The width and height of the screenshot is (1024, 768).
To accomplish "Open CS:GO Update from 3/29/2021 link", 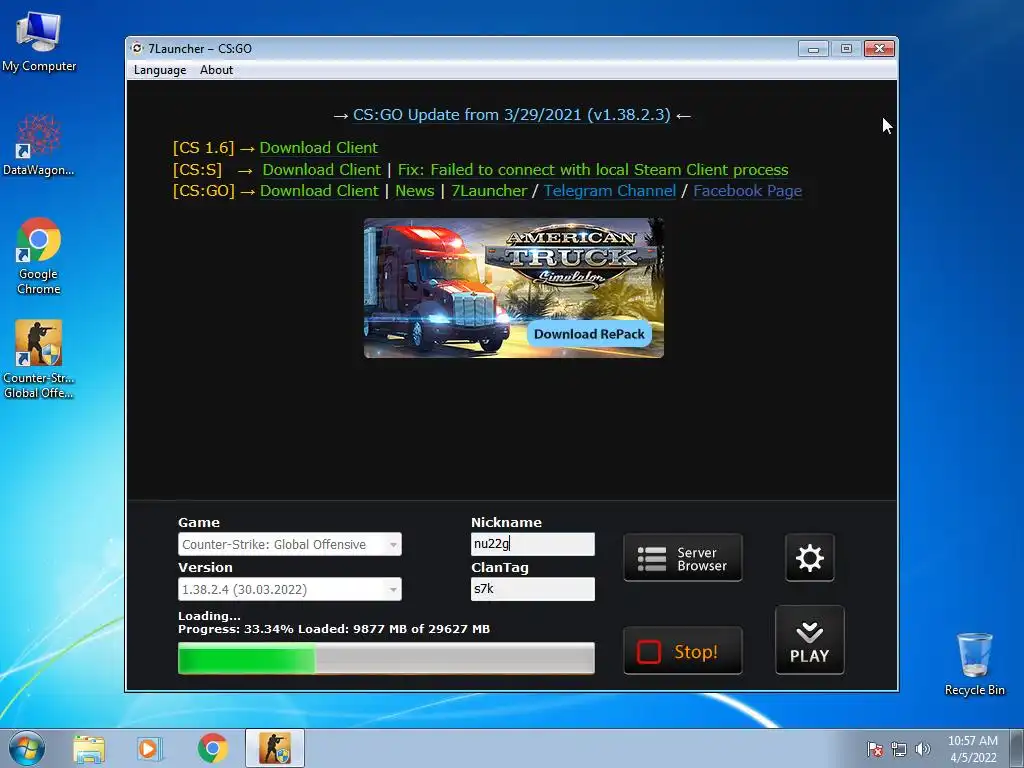I will coord(511,115).
